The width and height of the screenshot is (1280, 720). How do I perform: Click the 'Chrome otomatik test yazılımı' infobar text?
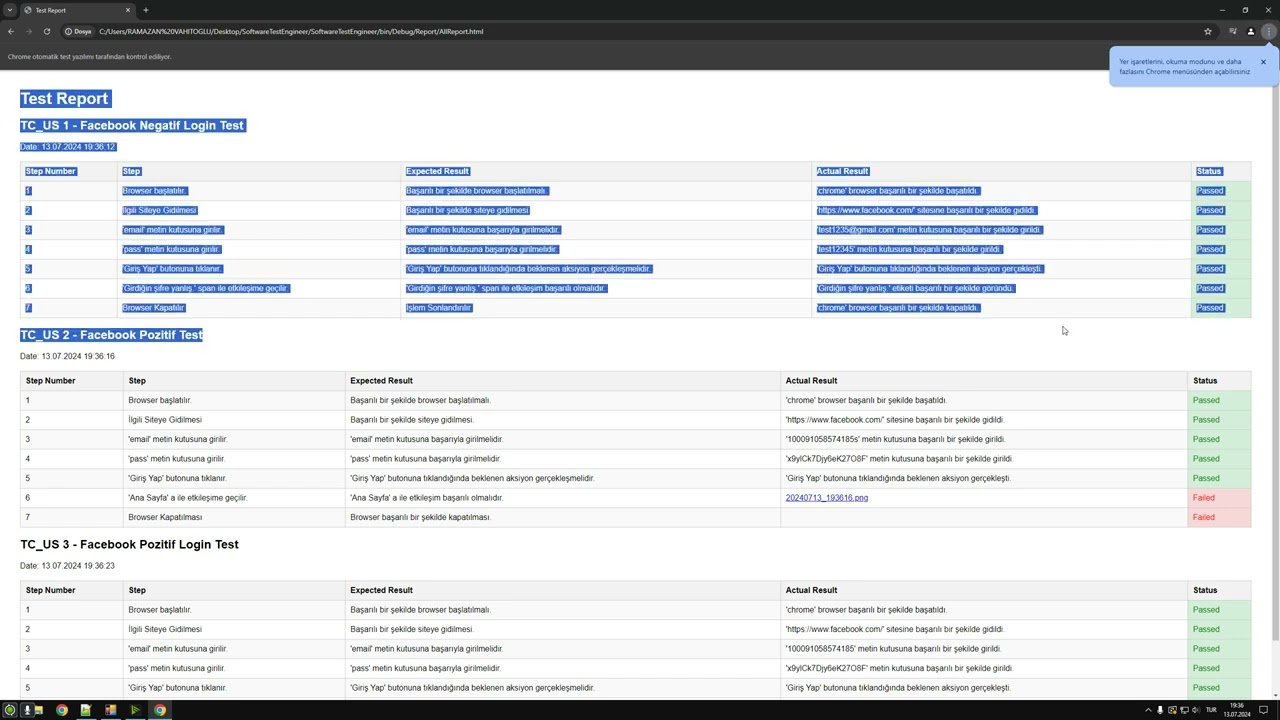coord(90,57)
